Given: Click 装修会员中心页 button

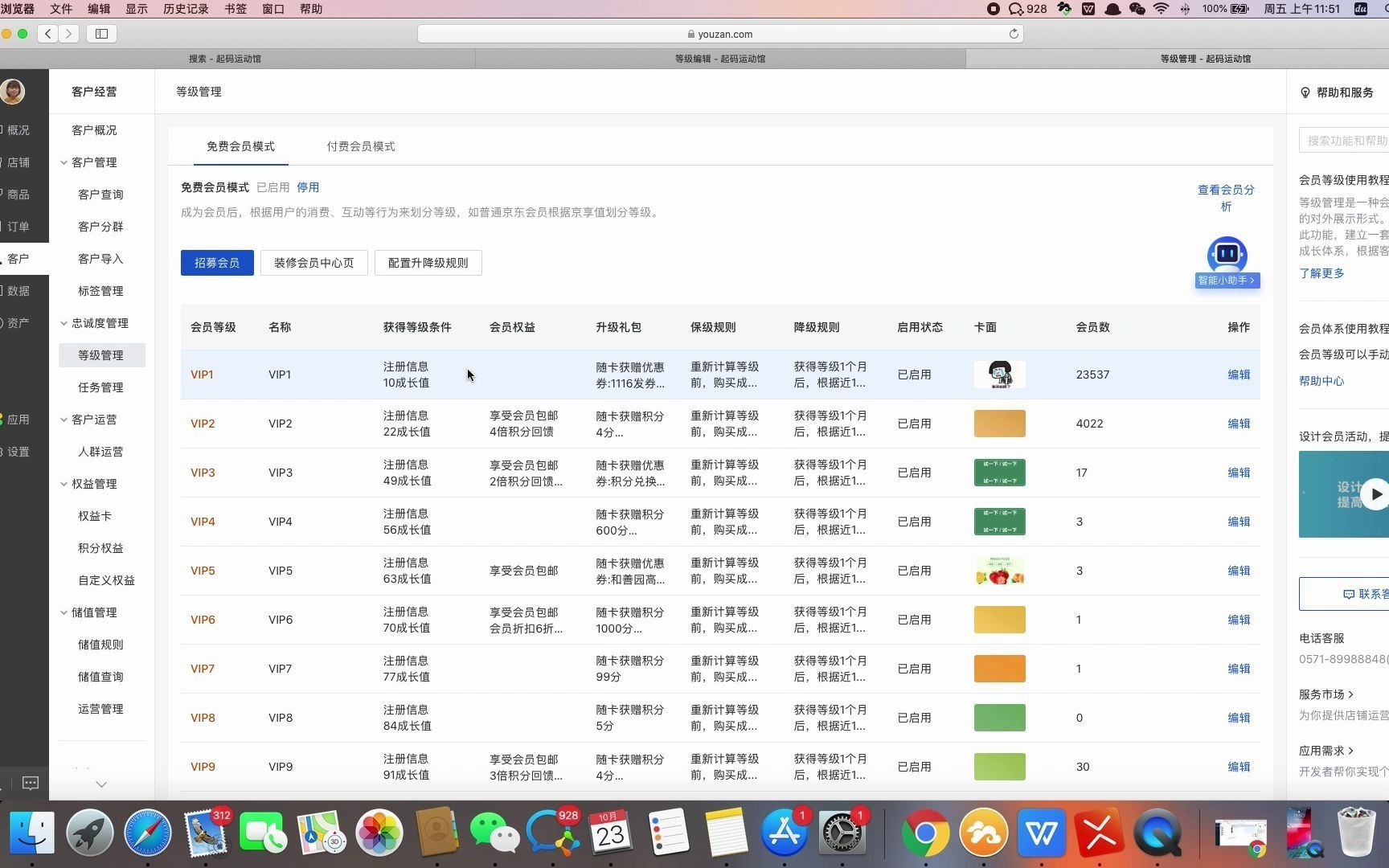Looking at the screenshot, I should (x=313, y=263).
